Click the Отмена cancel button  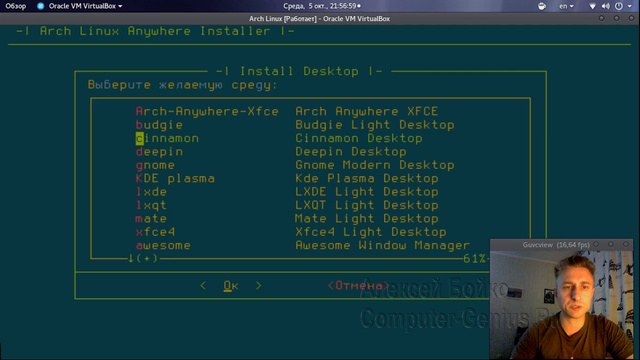[x=358, y=286]
